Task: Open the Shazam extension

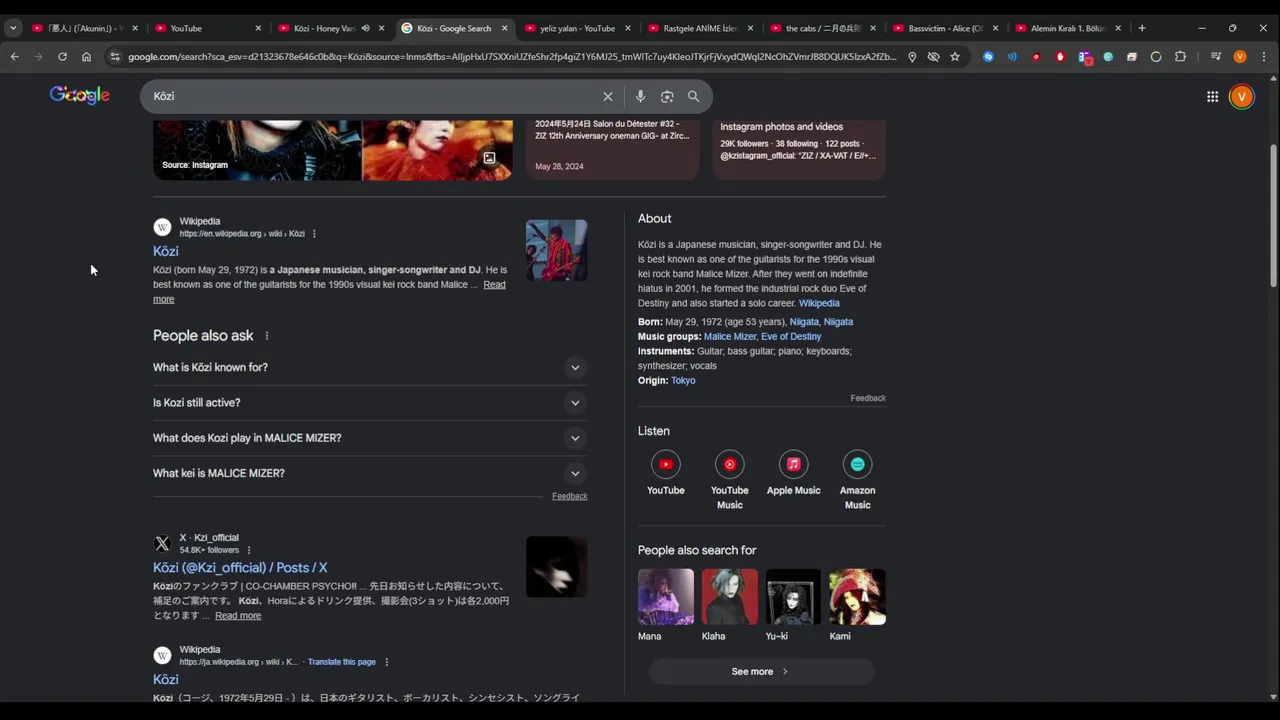Action: coord(988,57)
